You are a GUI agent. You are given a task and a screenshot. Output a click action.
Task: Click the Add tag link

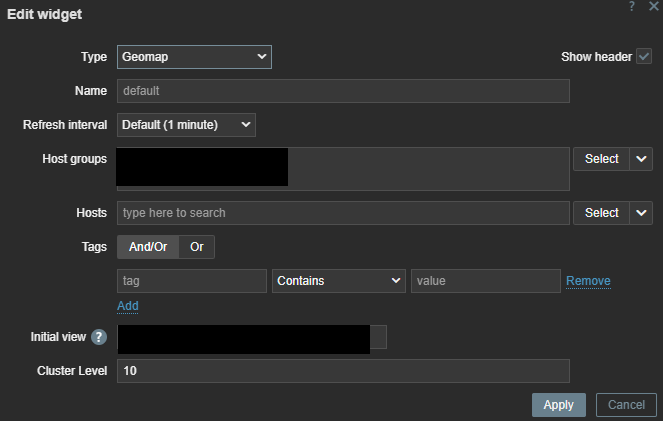(x=128, y=306)
